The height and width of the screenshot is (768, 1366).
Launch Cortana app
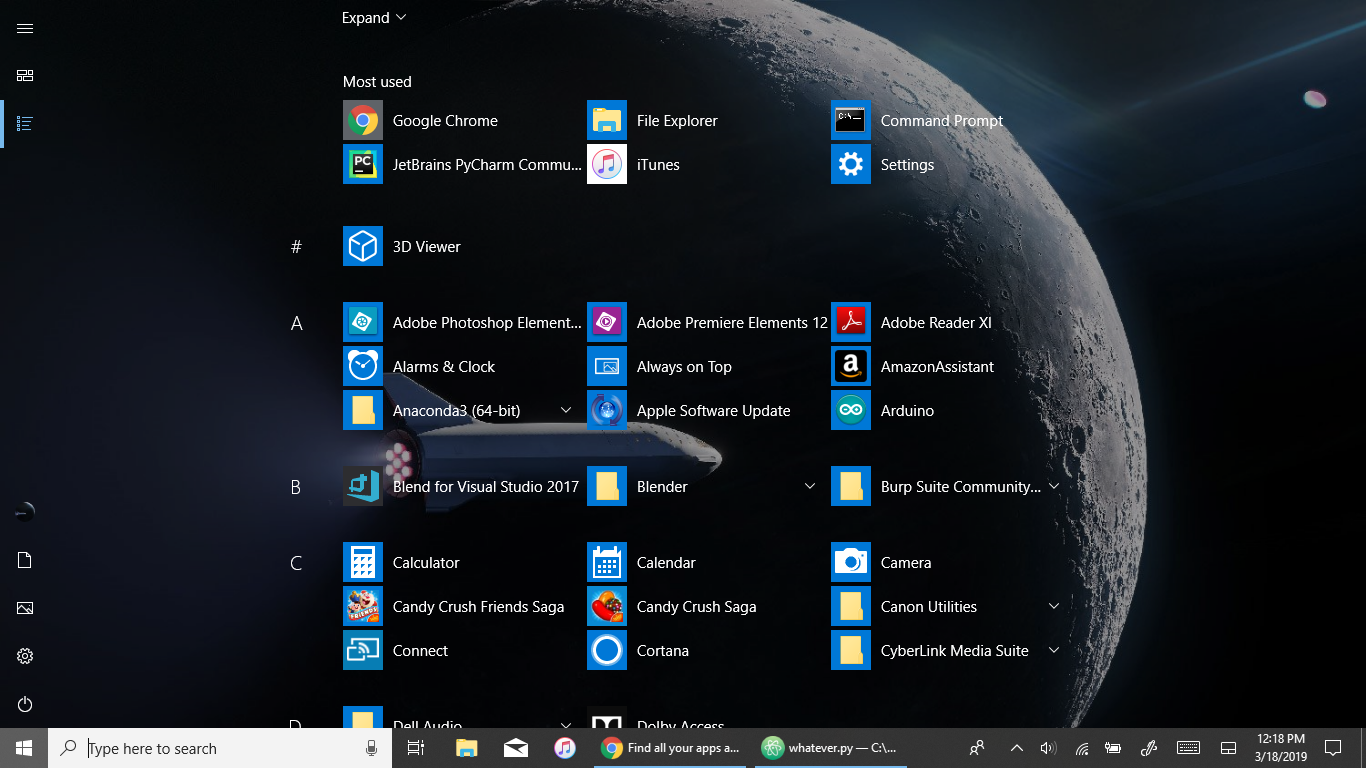(x=706, y=650)
